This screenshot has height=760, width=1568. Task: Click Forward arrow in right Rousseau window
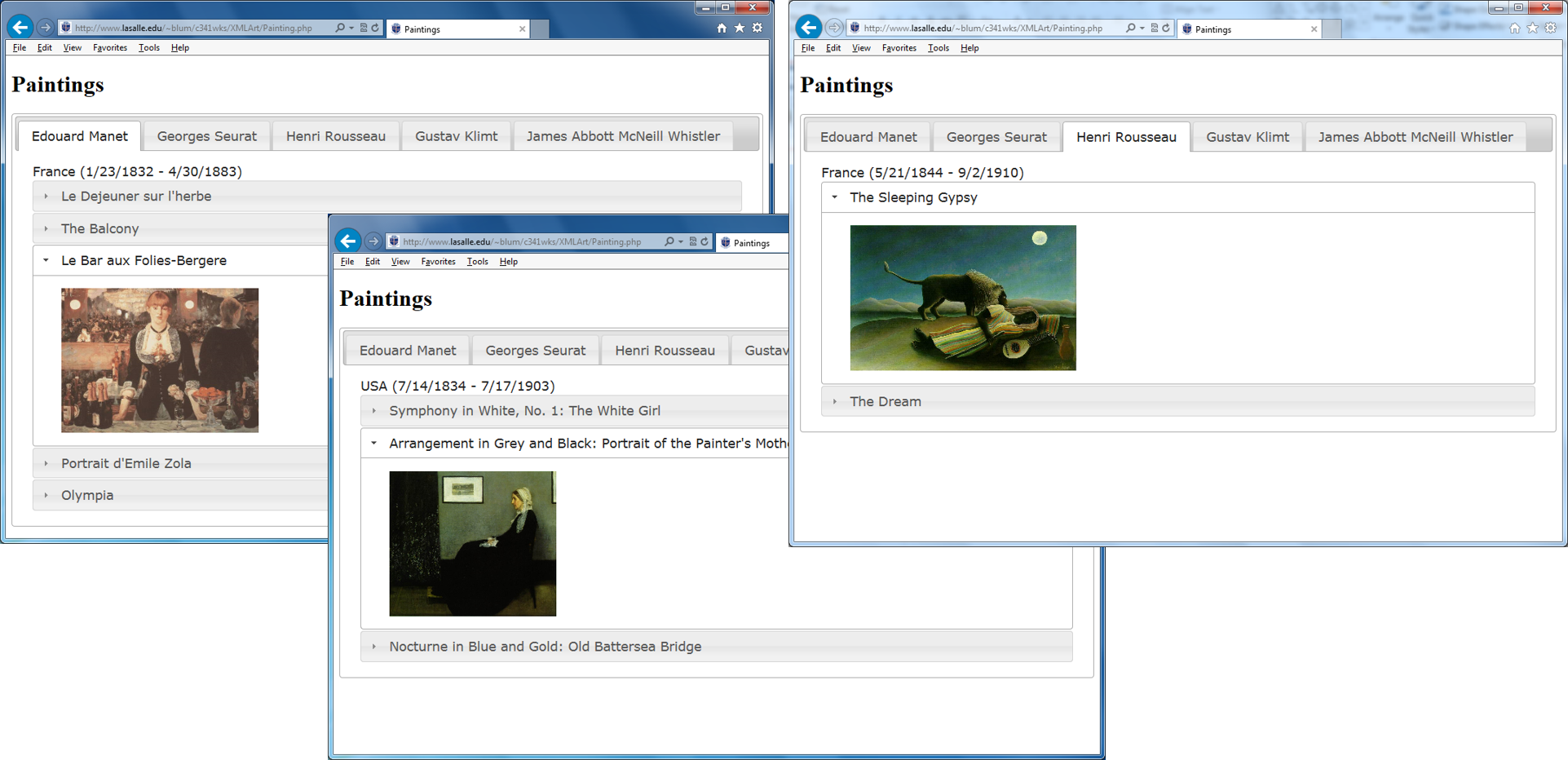click(833, 28)
